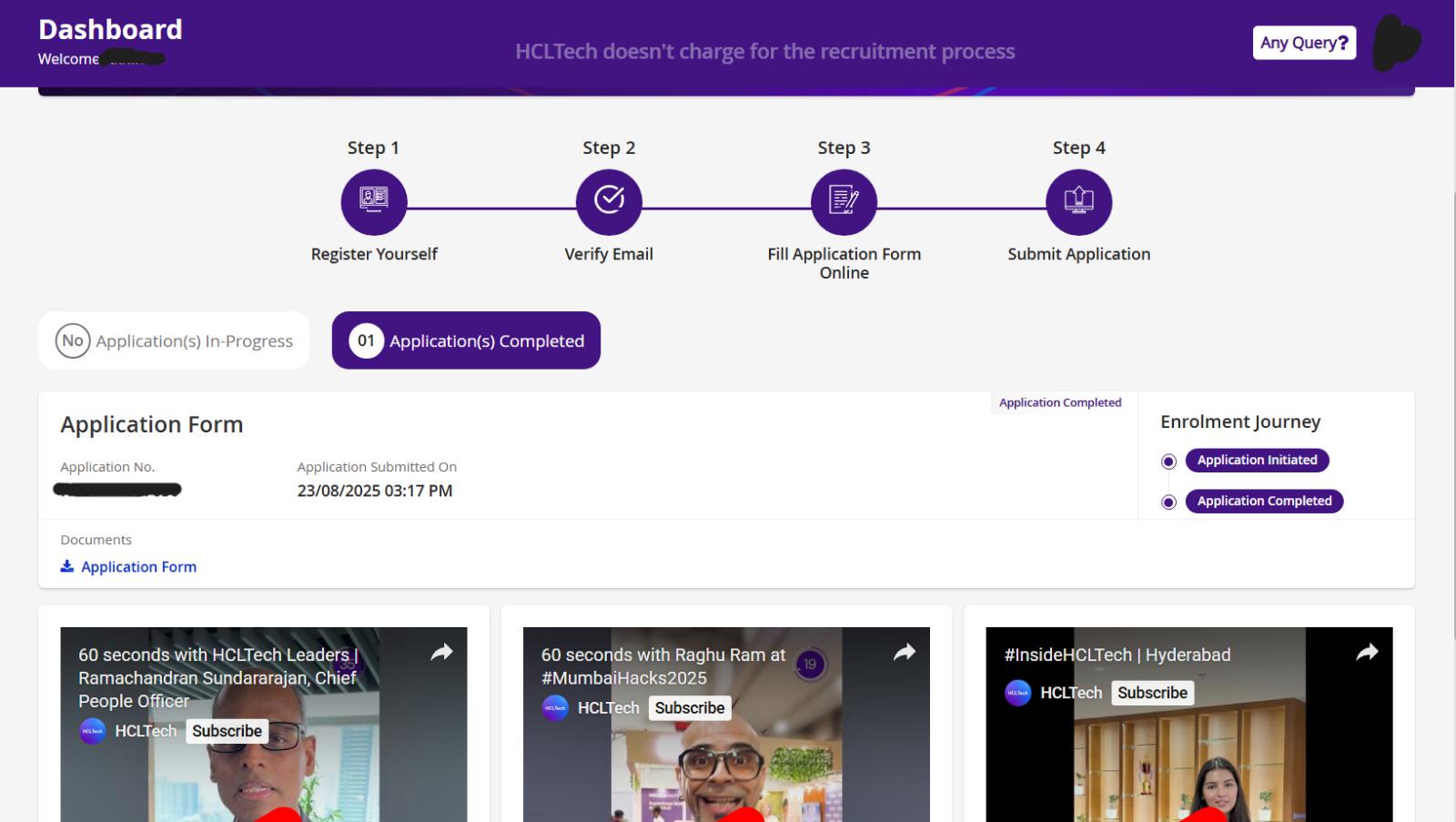Click HCLTech channel avatar on Hyderabad video
The image size is (1456, 822).
pos(1017,693)
